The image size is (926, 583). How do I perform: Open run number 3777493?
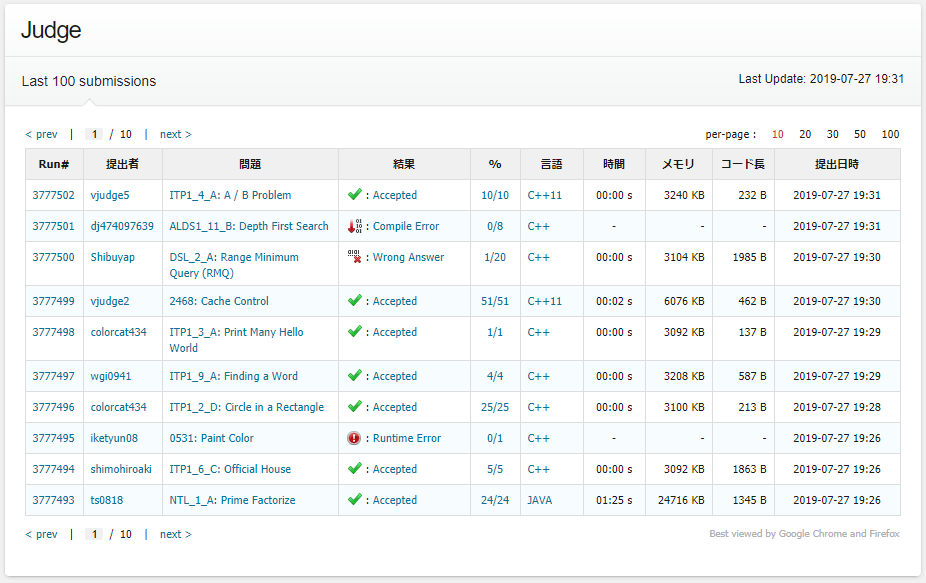[54, 500]
